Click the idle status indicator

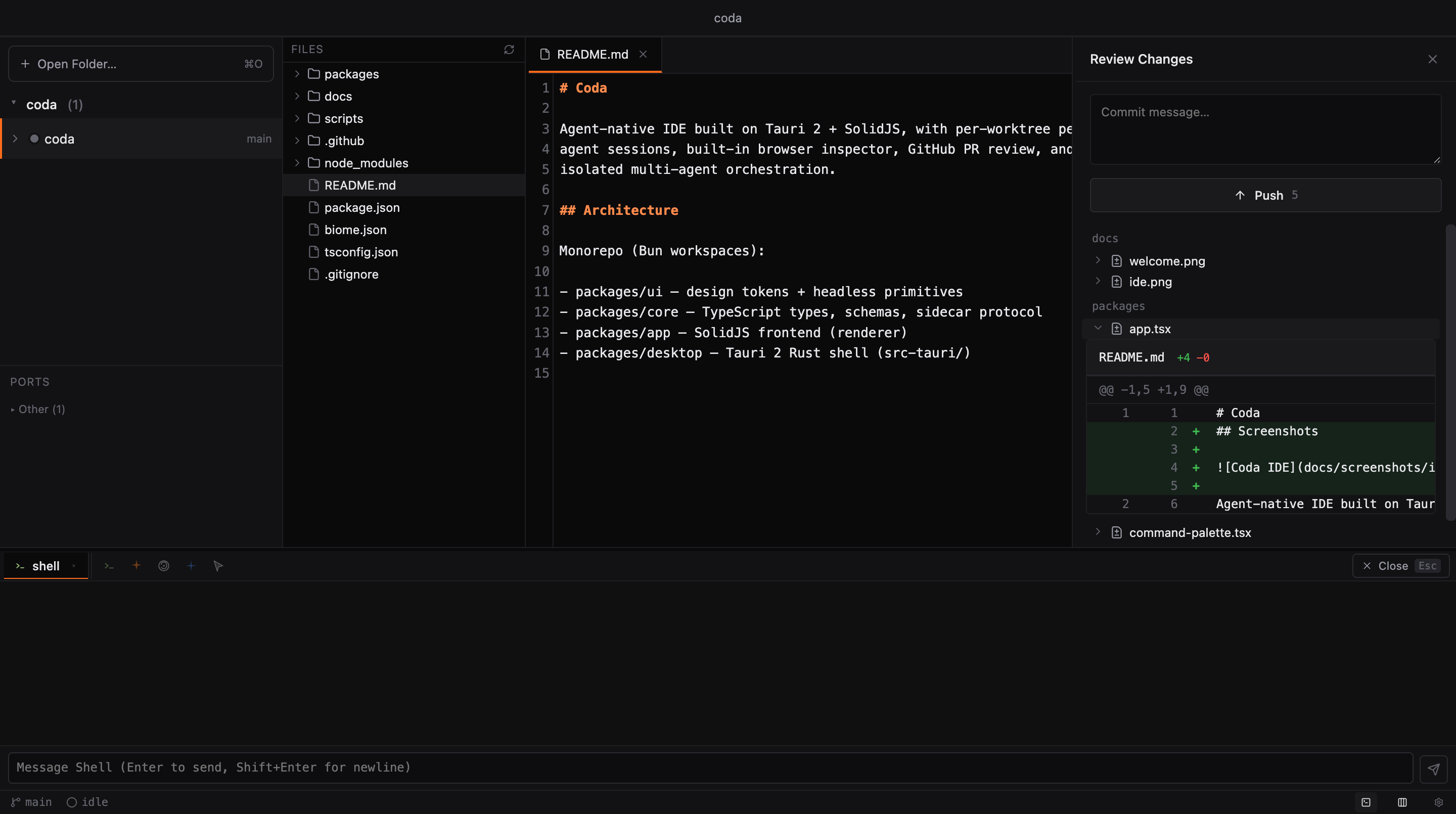coord(87,802)
